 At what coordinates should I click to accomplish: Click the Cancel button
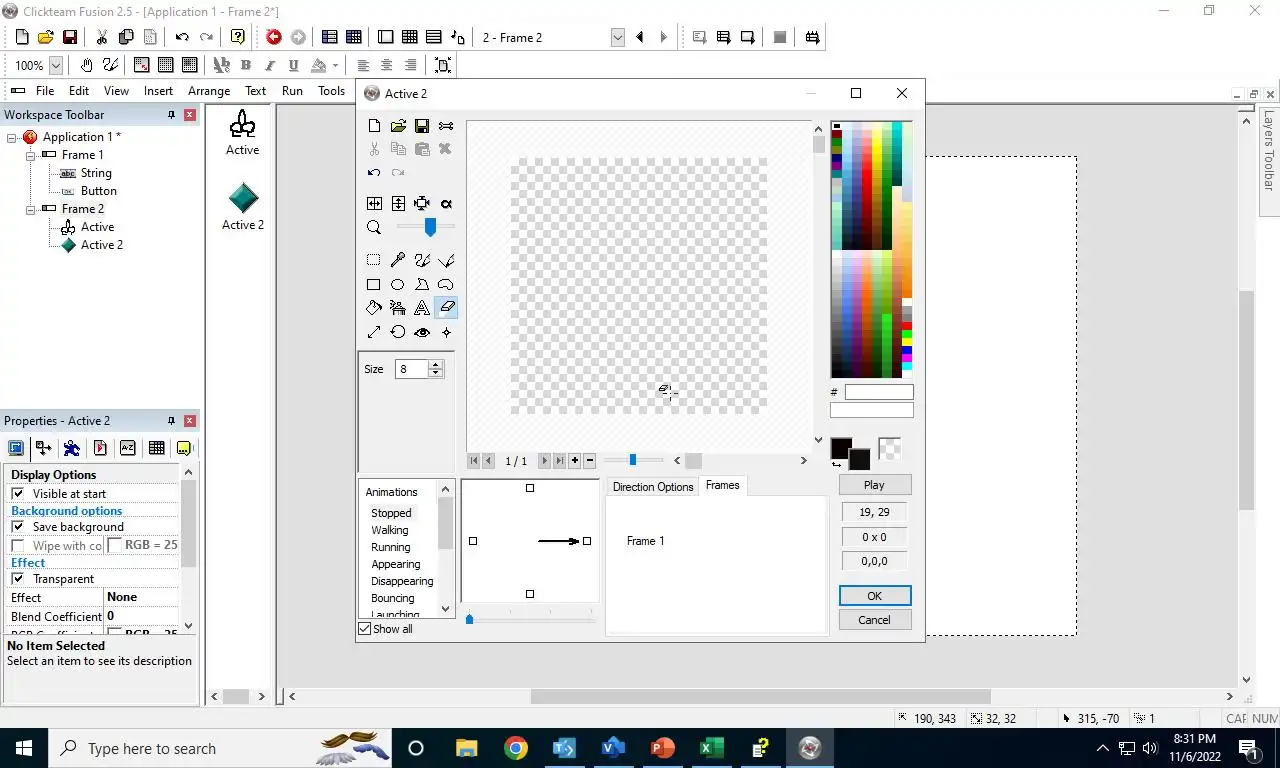pyautogui.click(x=874, y=620)
